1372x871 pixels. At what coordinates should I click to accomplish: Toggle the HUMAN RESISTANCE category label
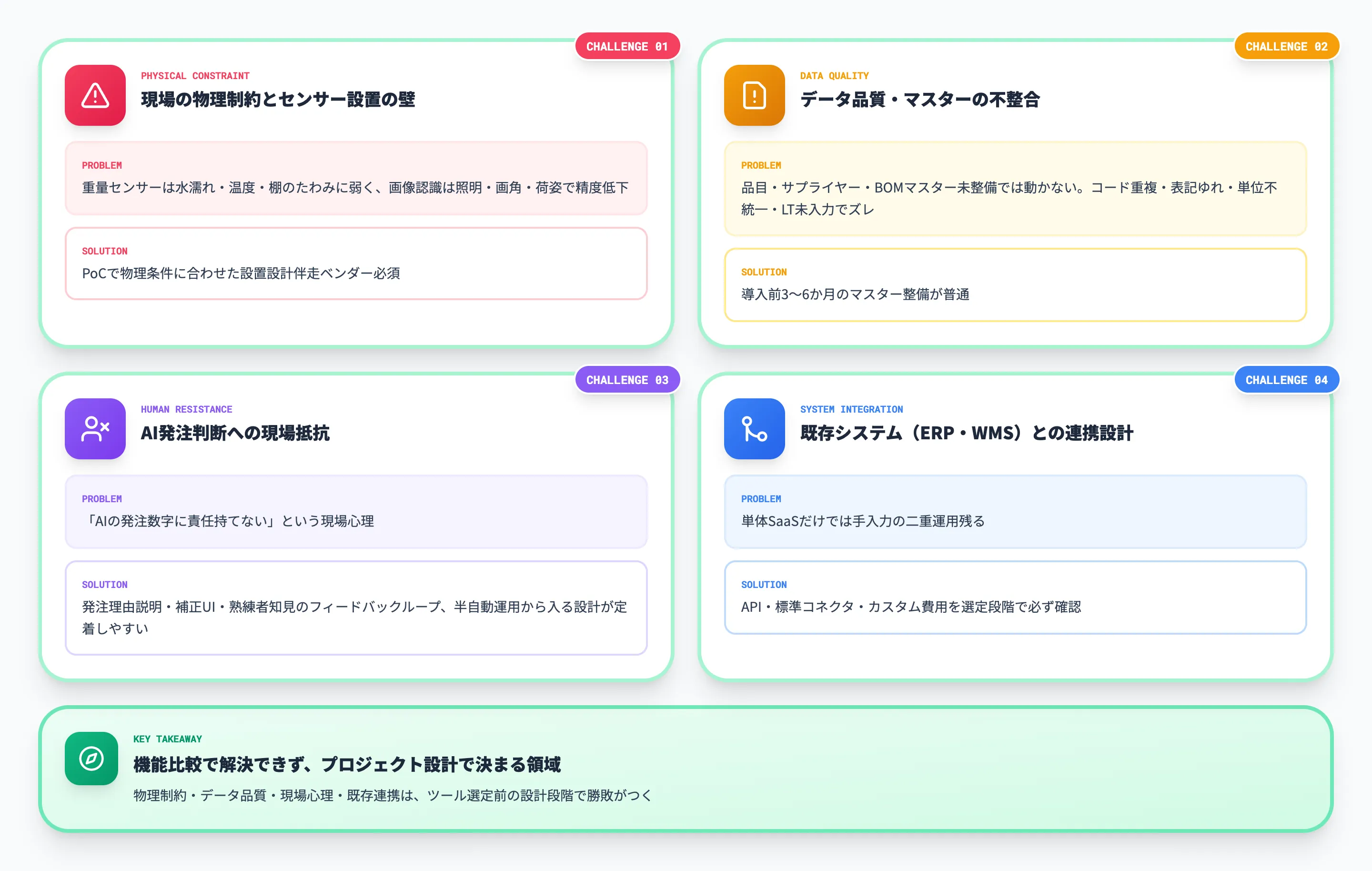point(186,409)
